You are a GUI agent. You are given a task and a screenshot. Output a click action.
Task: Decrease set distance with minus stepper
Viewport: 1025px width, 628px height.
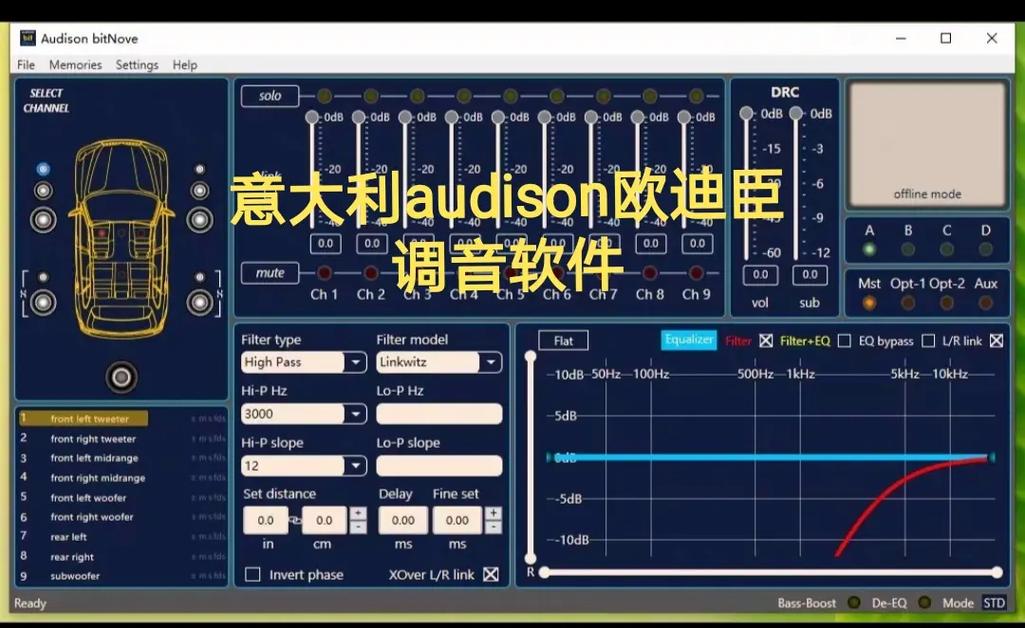click(358, 527)
